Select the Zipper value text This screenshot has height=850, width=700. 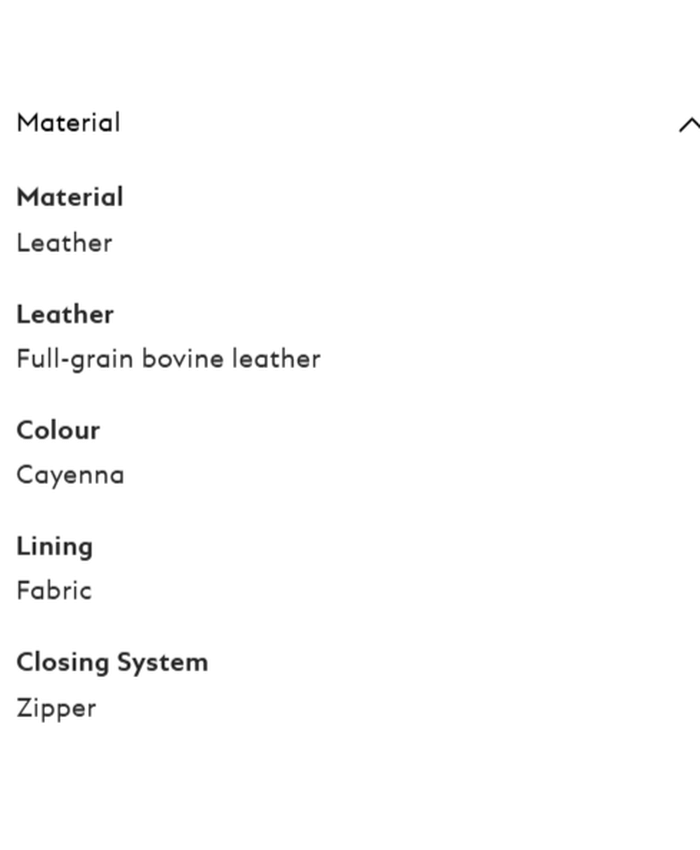(x=56, y=708)
